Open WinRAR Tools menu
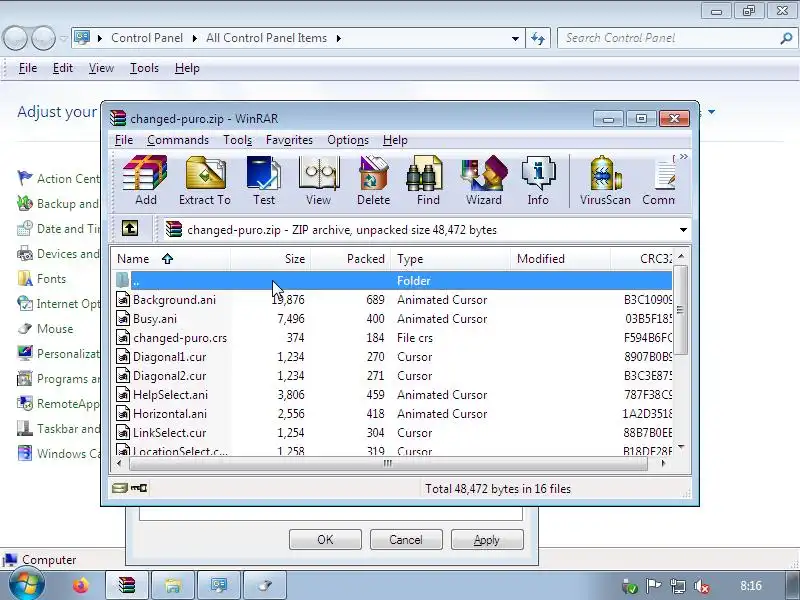Image resolution: width=800 pixels, height=600 pixels. (237, 140)
